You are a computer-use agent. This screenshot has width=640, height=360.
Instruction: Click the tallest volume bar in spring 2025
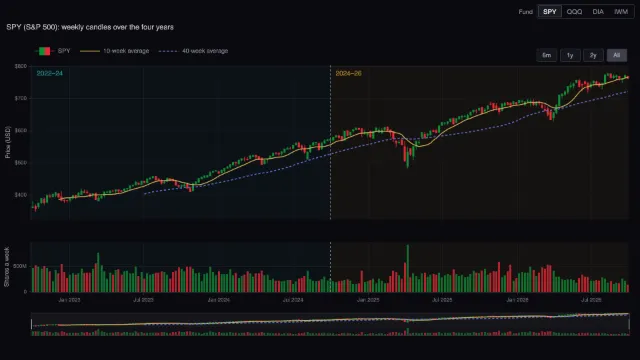tap(407, 268)
